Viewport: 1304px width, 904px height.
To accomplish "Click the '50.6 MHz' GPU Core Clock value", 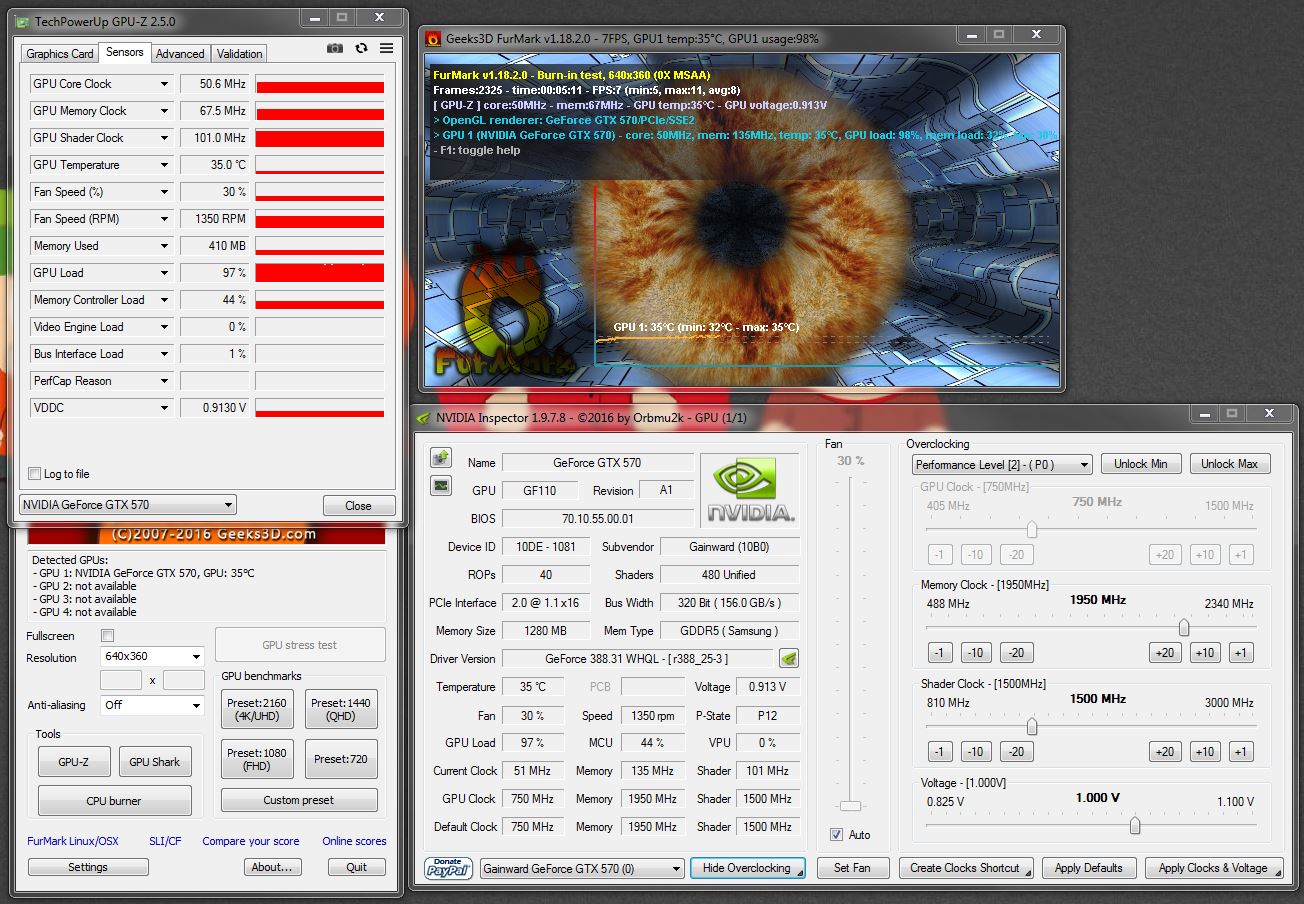I will point(215,84).
